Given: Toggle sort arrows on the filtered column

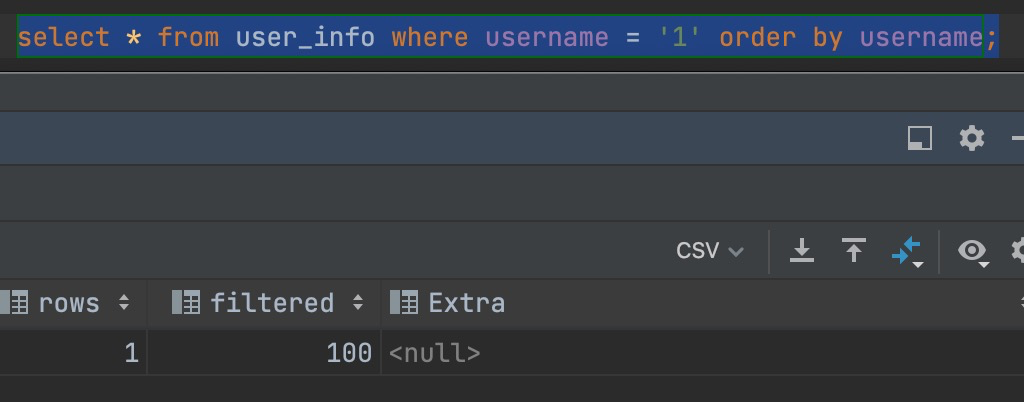Looking at the screenshot, I should point(357,303).
